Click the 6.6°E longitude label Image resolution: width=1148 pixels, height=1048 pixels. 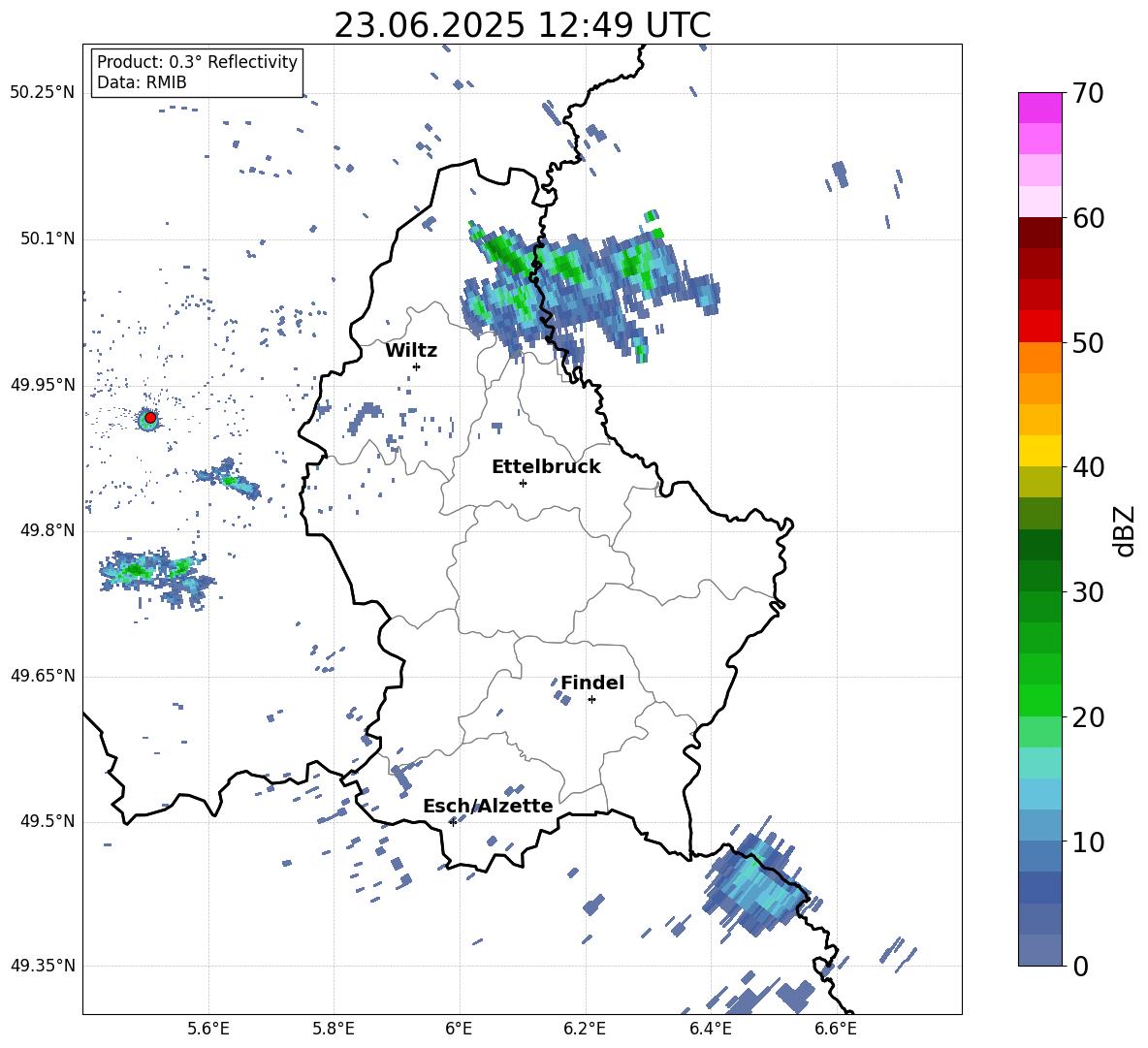(x=836, y=1029)
